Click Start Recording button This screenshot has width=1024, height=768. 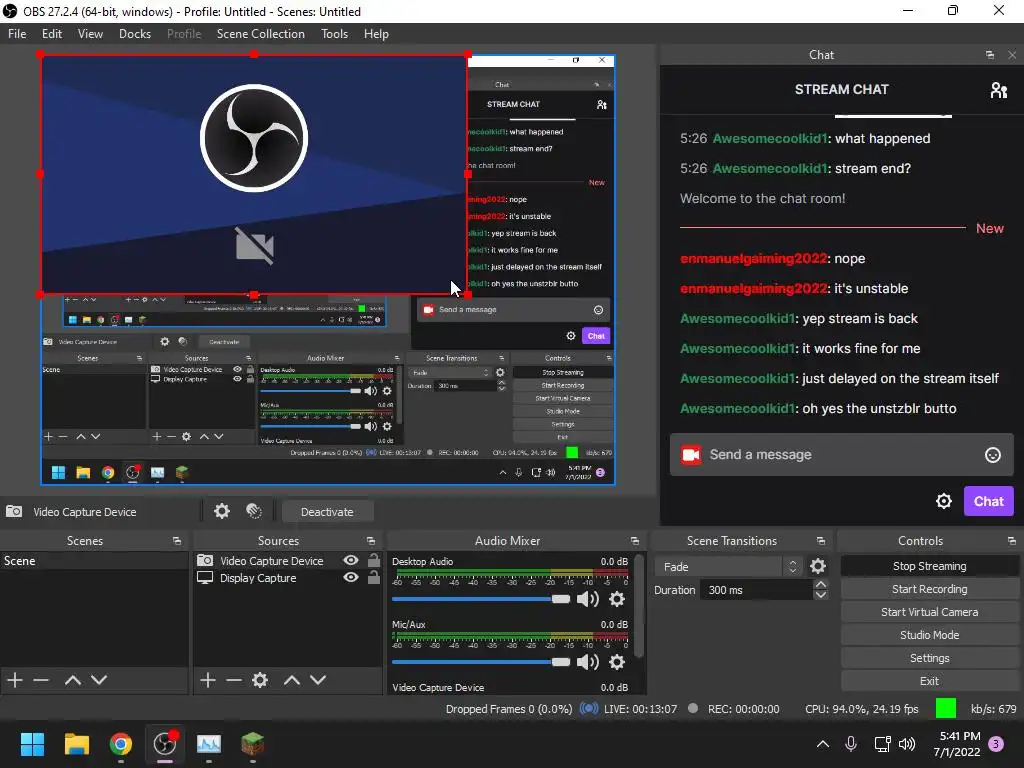(x=929, y=589)
